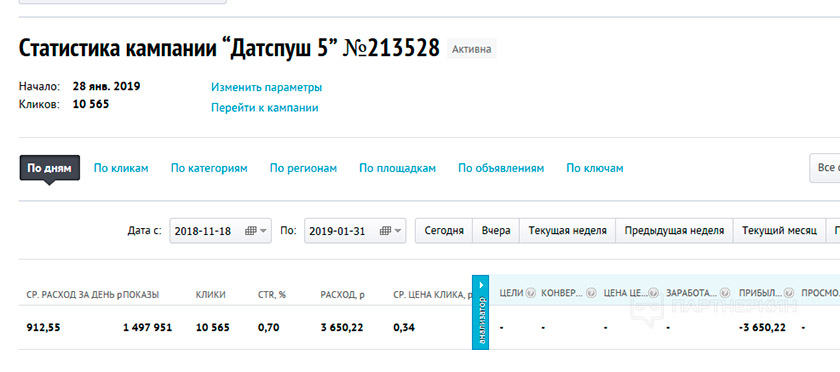Follow the 'Перейти к кампании' link
840x372 pixels.
265,108
